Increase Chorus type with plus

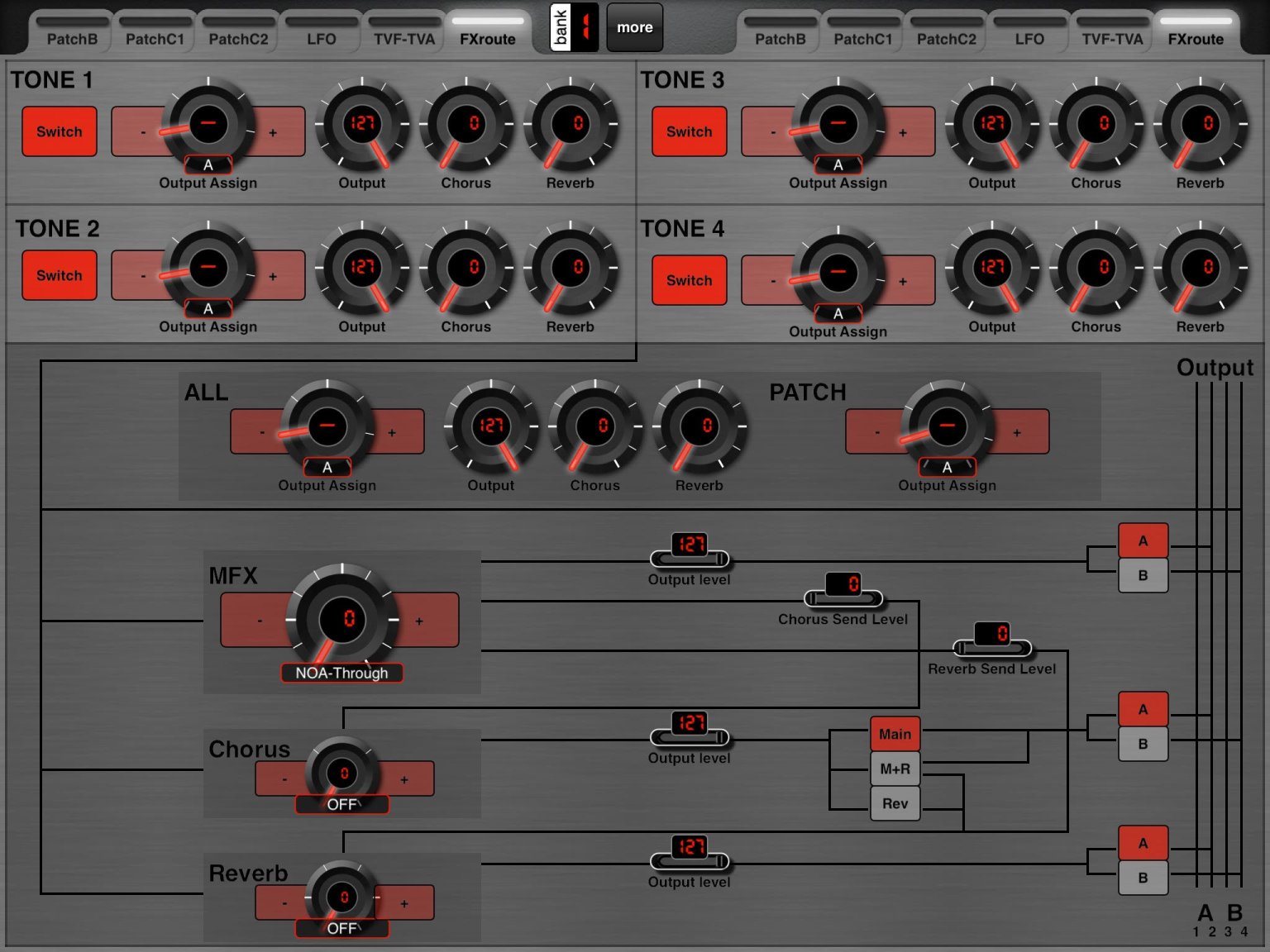pos(405,779)
